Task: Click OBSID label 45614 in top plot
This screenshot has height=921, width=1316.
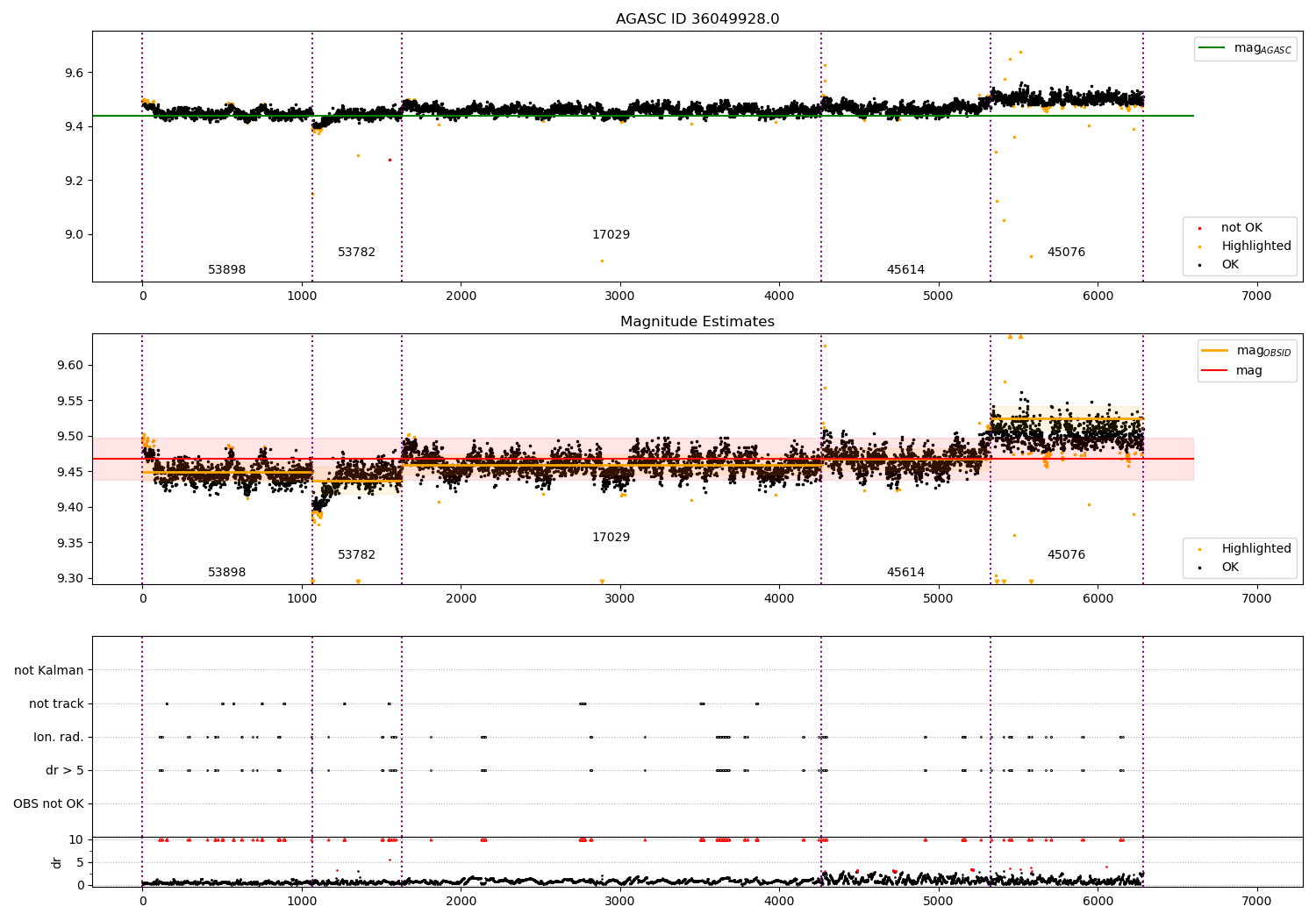Action: click(905, 270)
